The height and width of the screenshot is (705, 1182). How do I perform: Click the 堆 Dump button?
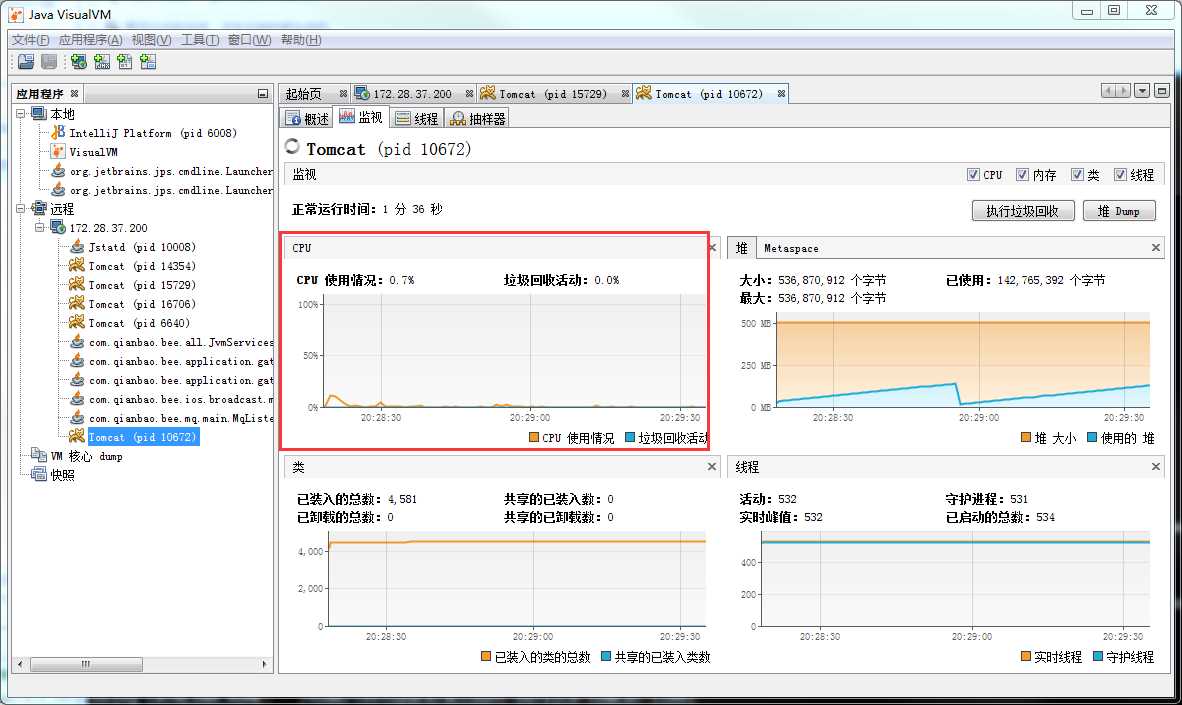pos(1119,211)
